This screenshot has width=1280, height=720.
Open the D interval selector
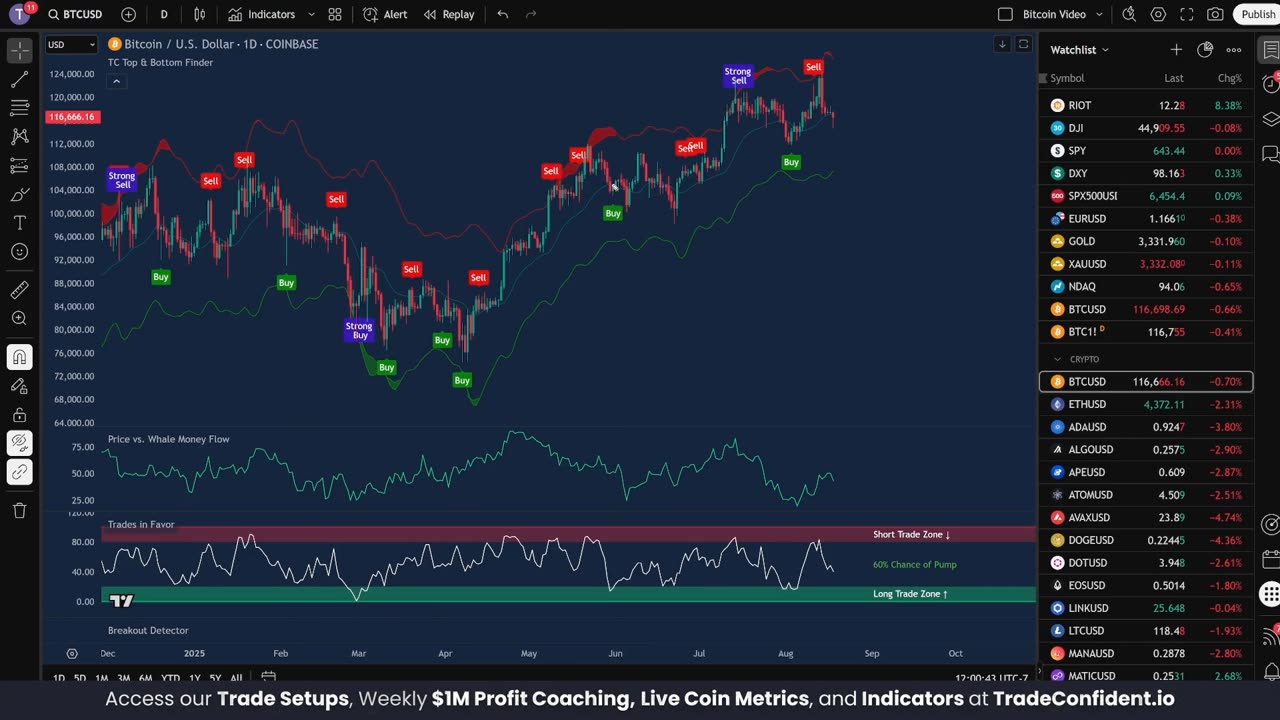coord(164,14)
